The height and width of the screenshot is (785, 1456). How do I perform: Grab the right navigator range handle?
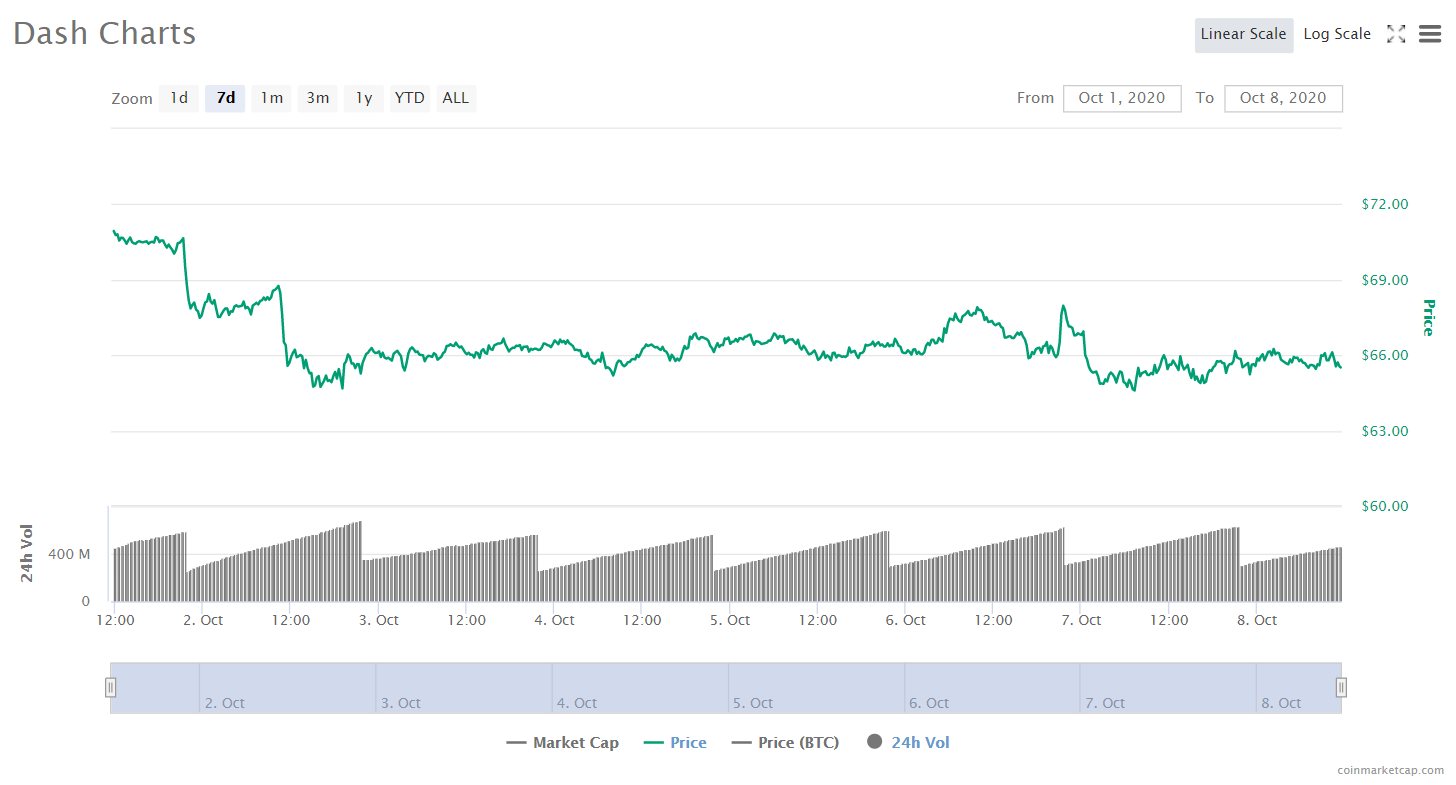pos(1341,687)
